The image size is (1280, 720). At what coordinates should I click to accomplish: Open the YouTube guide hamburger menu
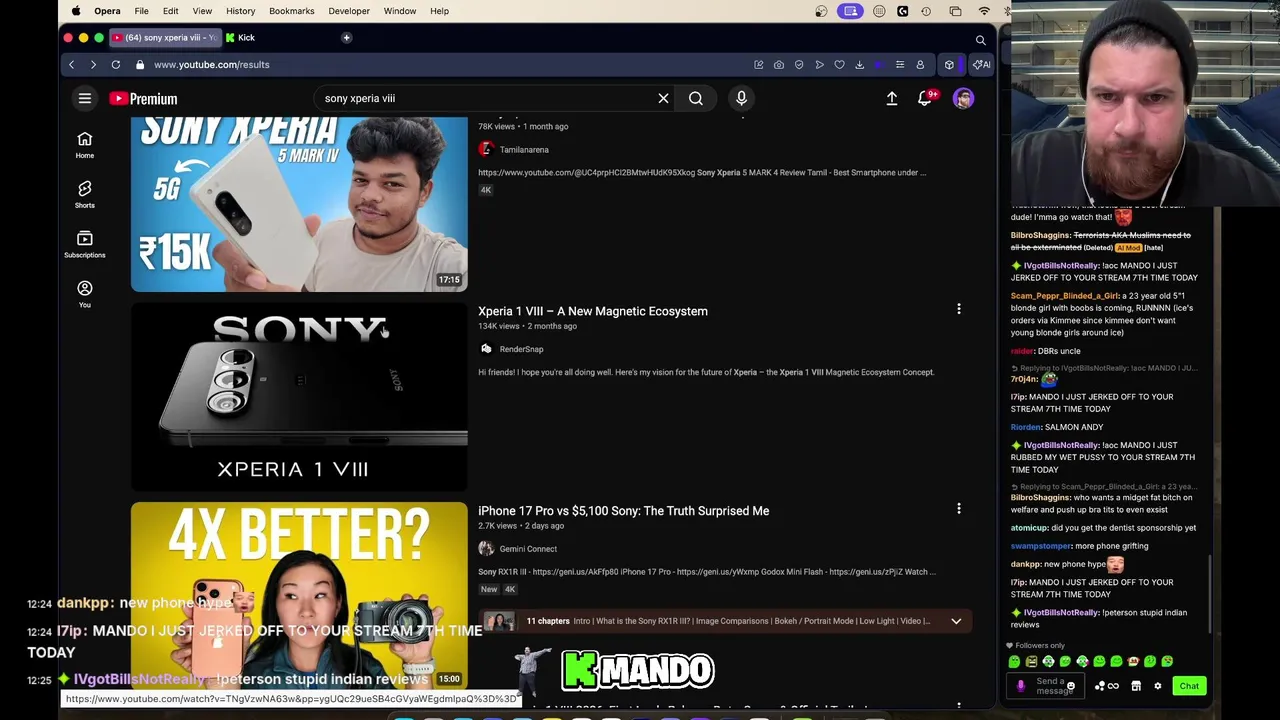tap(85, 98)
